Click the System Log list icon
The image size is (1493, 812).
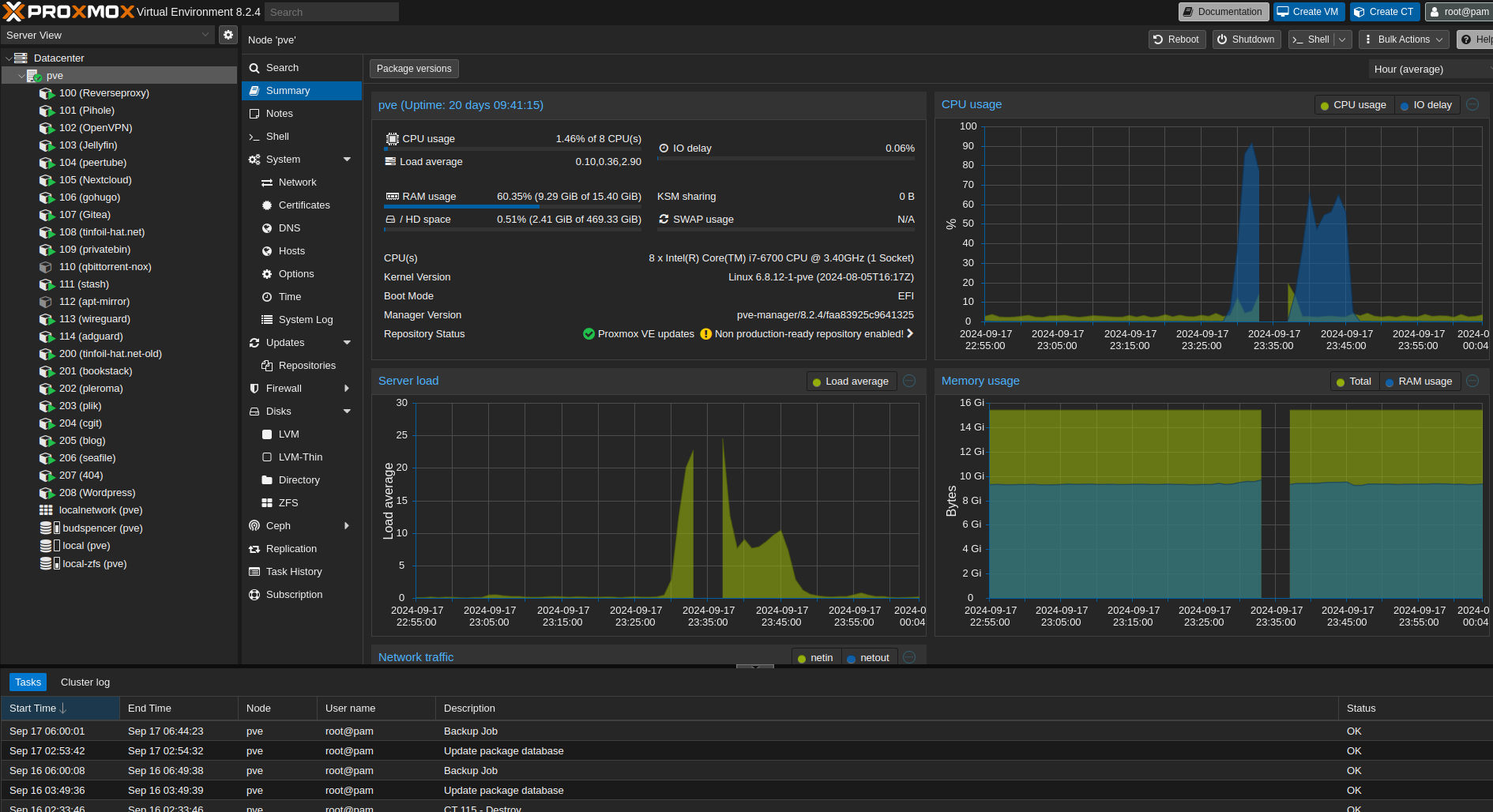coord(267,320)
